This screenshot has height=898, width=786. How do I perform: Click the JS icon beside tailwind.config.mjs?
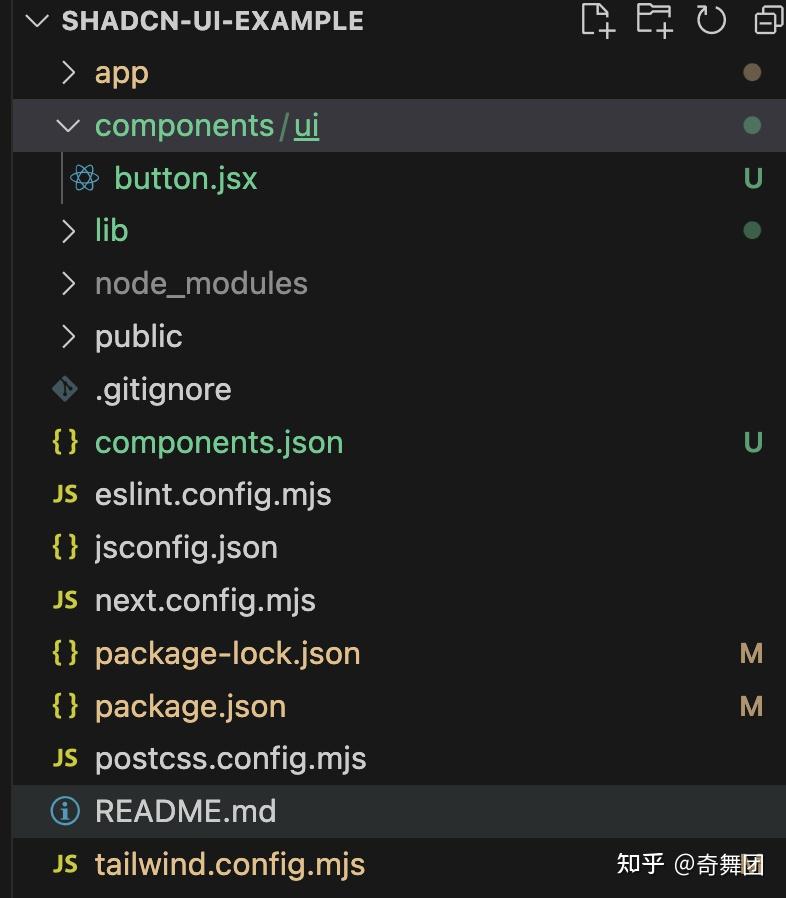[x=65, y=864]
